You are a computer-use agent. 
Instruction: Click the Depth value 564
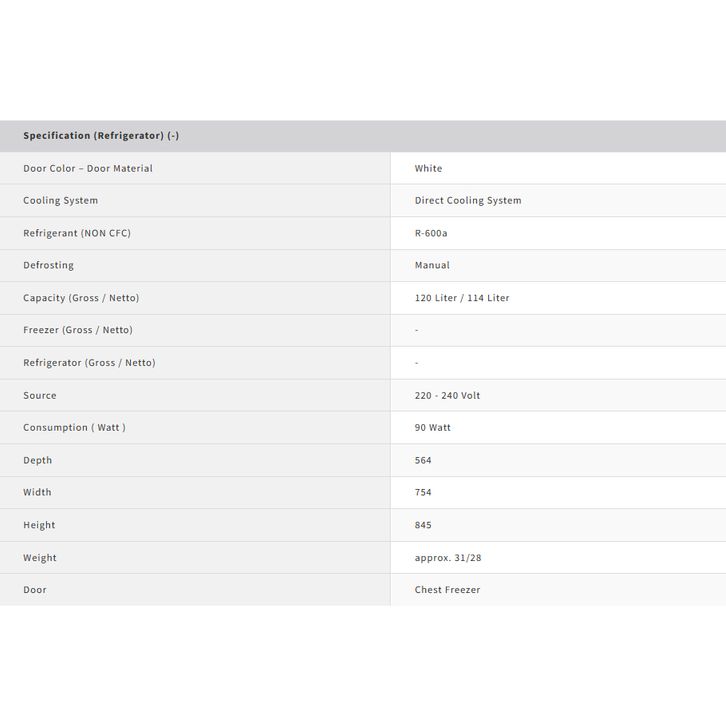[423, 461]
